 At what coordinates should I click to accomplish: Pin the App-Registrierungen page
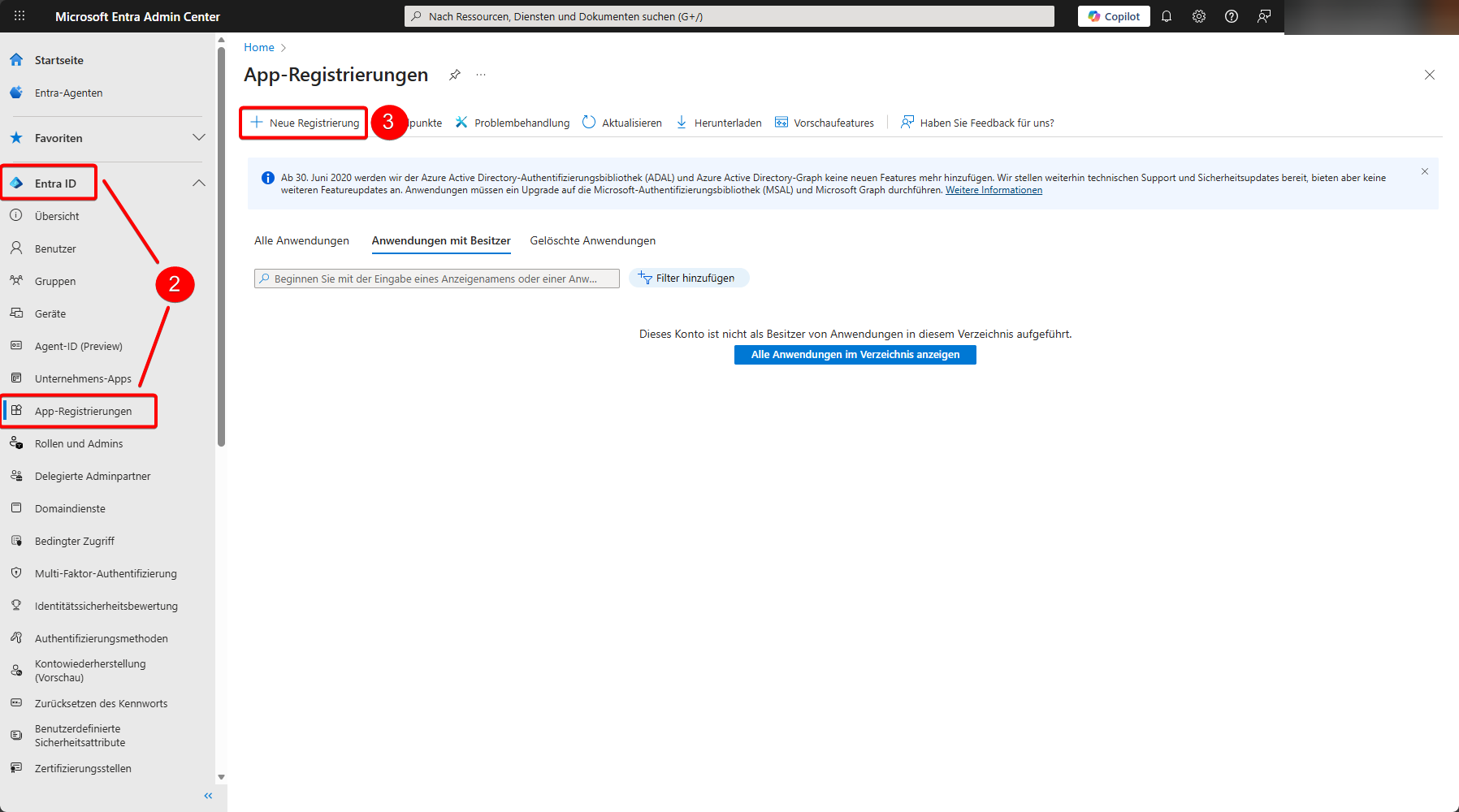point(455,75)
